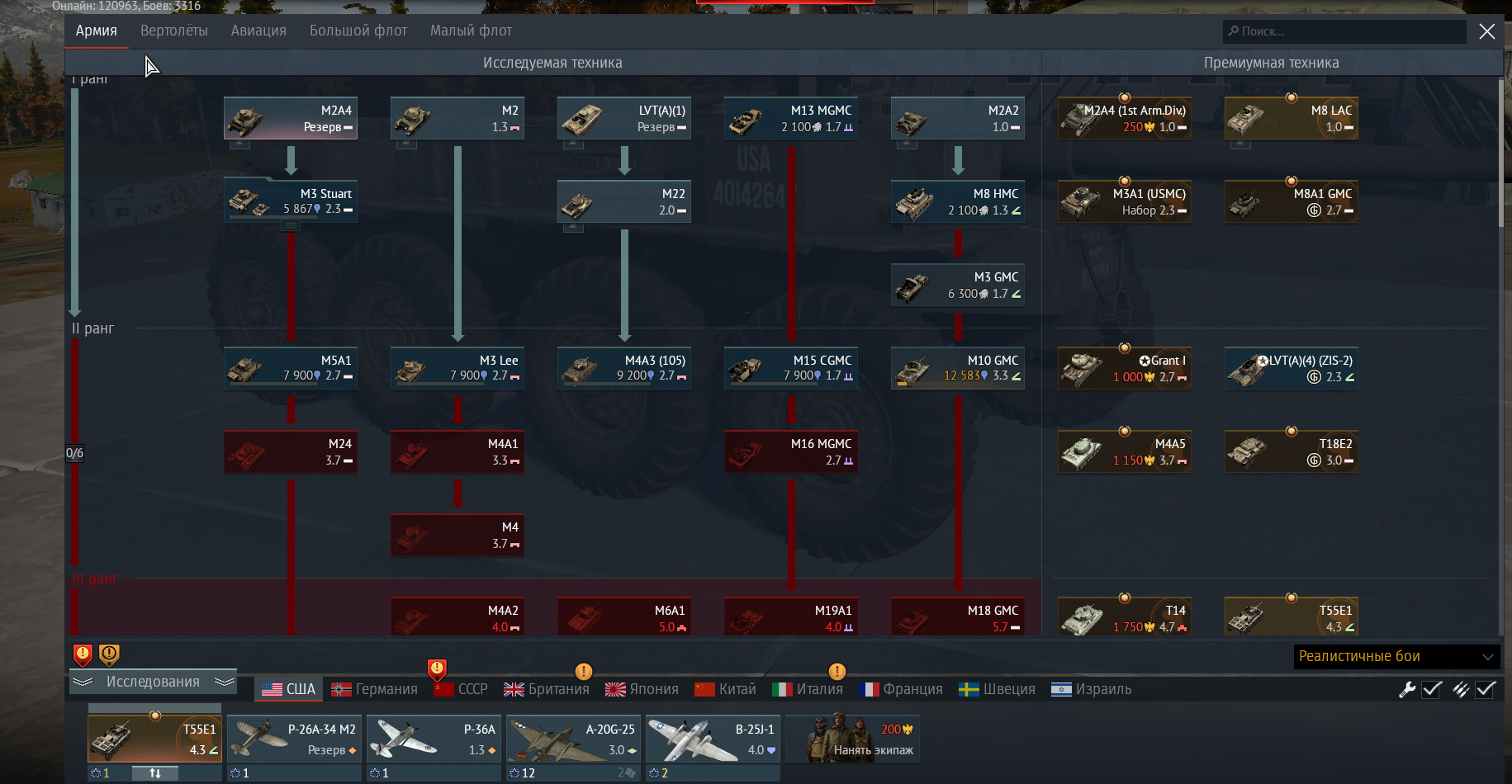Select the M4A3 (105) tank card

(x=624, y=368)
